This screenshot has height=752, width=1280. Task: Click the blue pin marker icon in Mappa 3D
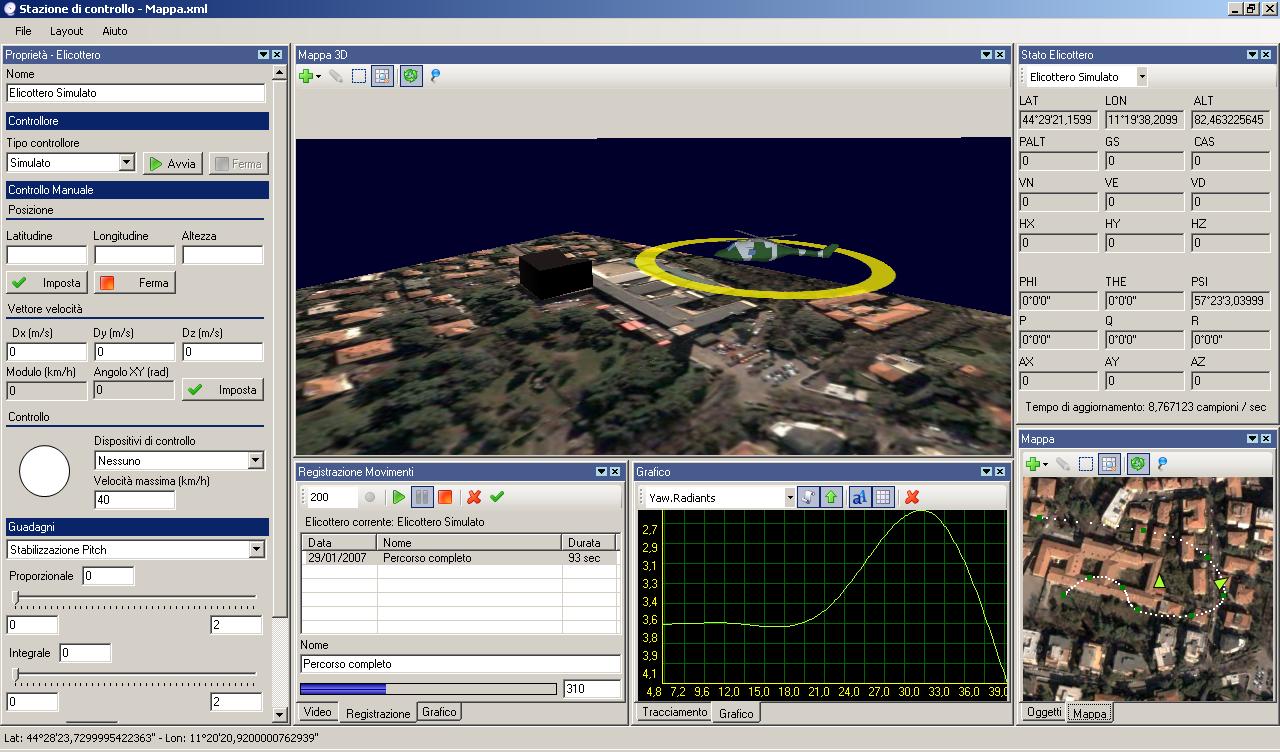coord(435,76)
